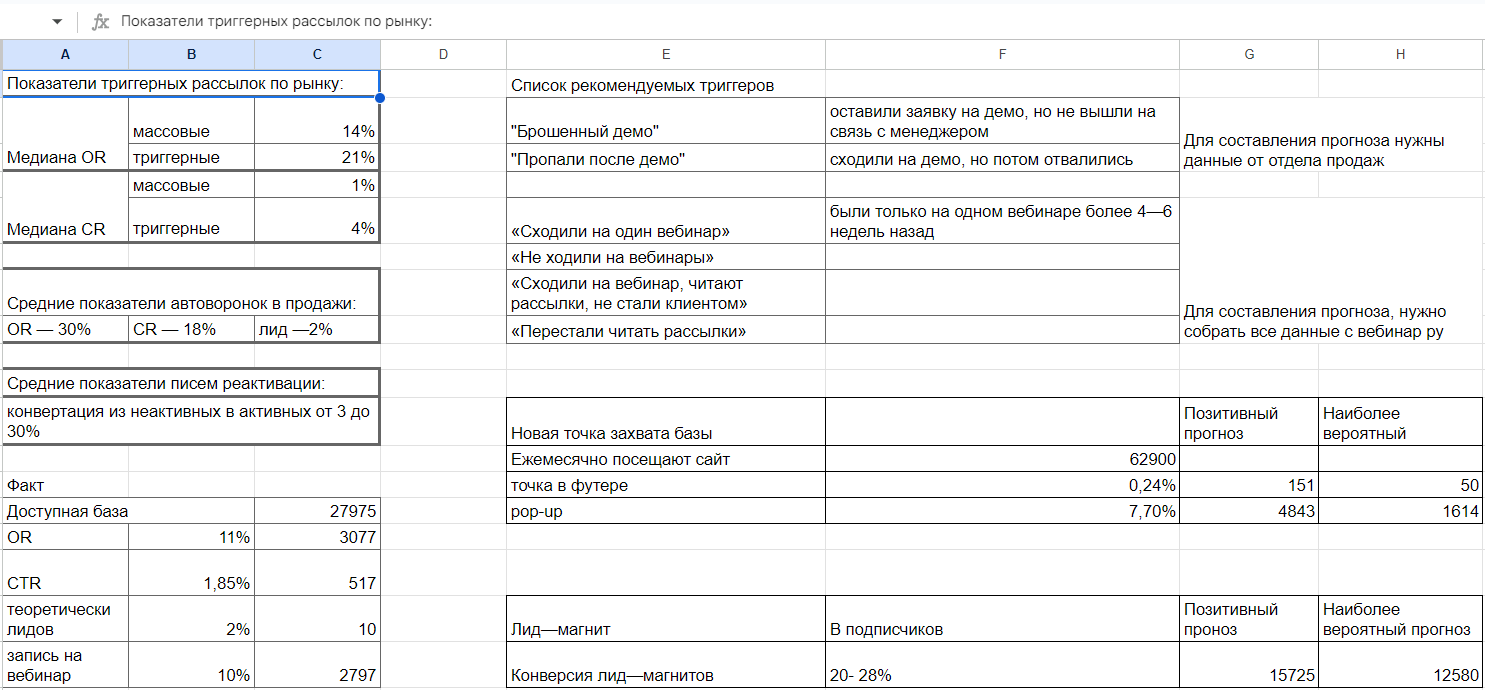
Task: Select column D header
Action: pos(443,55)
